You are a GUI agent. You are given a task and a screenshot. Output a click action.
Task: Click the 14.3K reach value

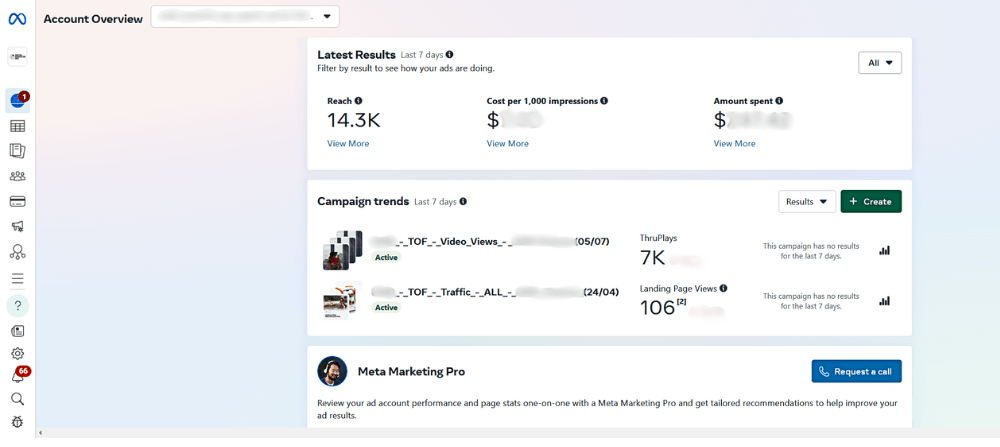click(x=353, y=120)
